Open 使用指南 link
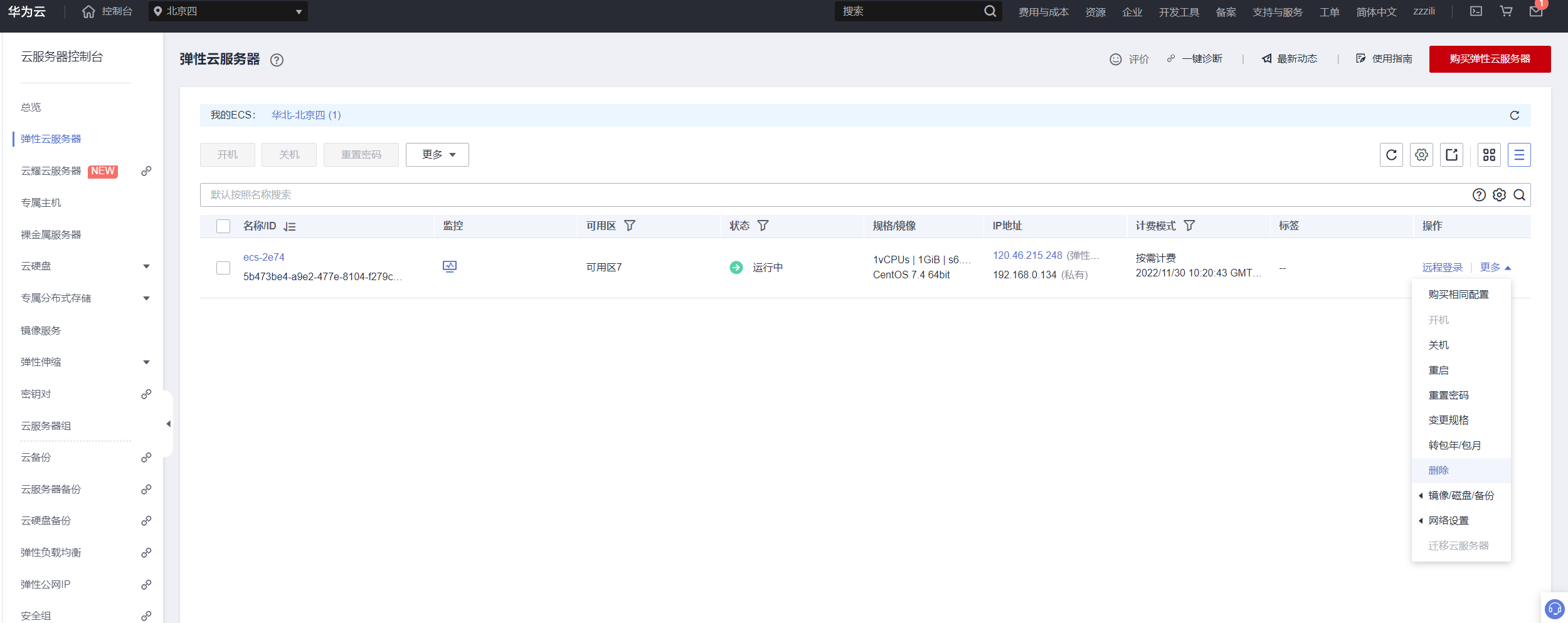1568x623 pixels. pos(1384,59)
